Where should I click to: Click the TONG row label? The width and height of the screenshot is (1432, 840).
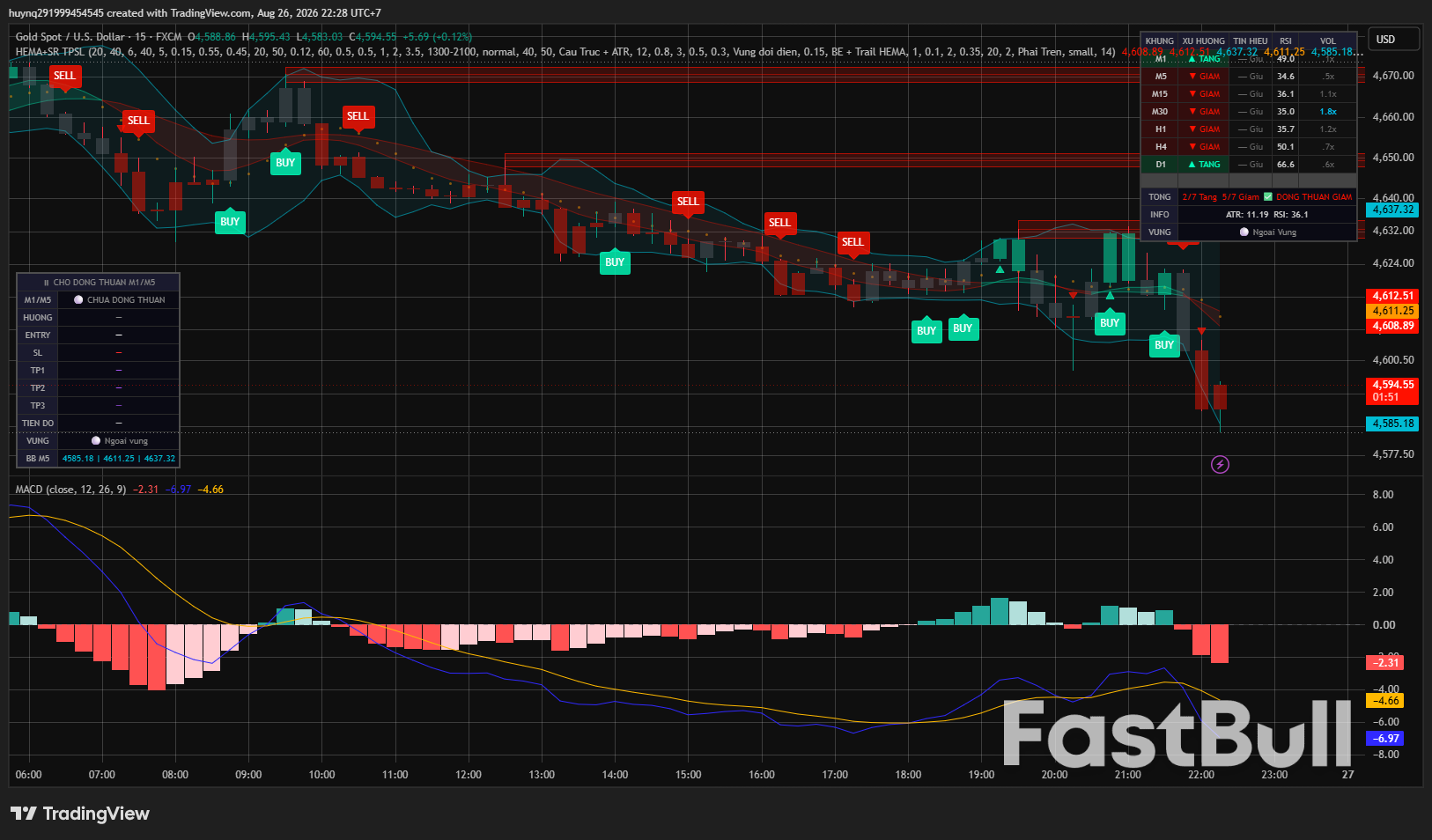1160,197
